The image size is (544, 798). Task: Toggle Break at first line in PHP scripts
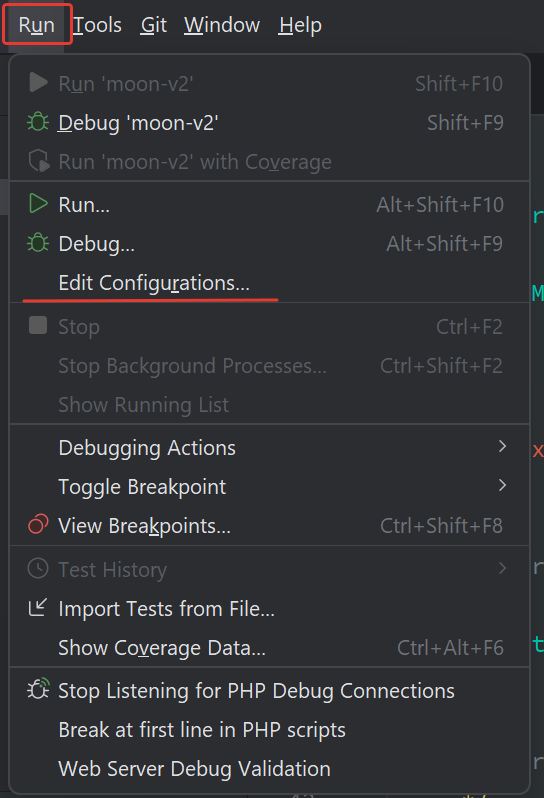270,730
